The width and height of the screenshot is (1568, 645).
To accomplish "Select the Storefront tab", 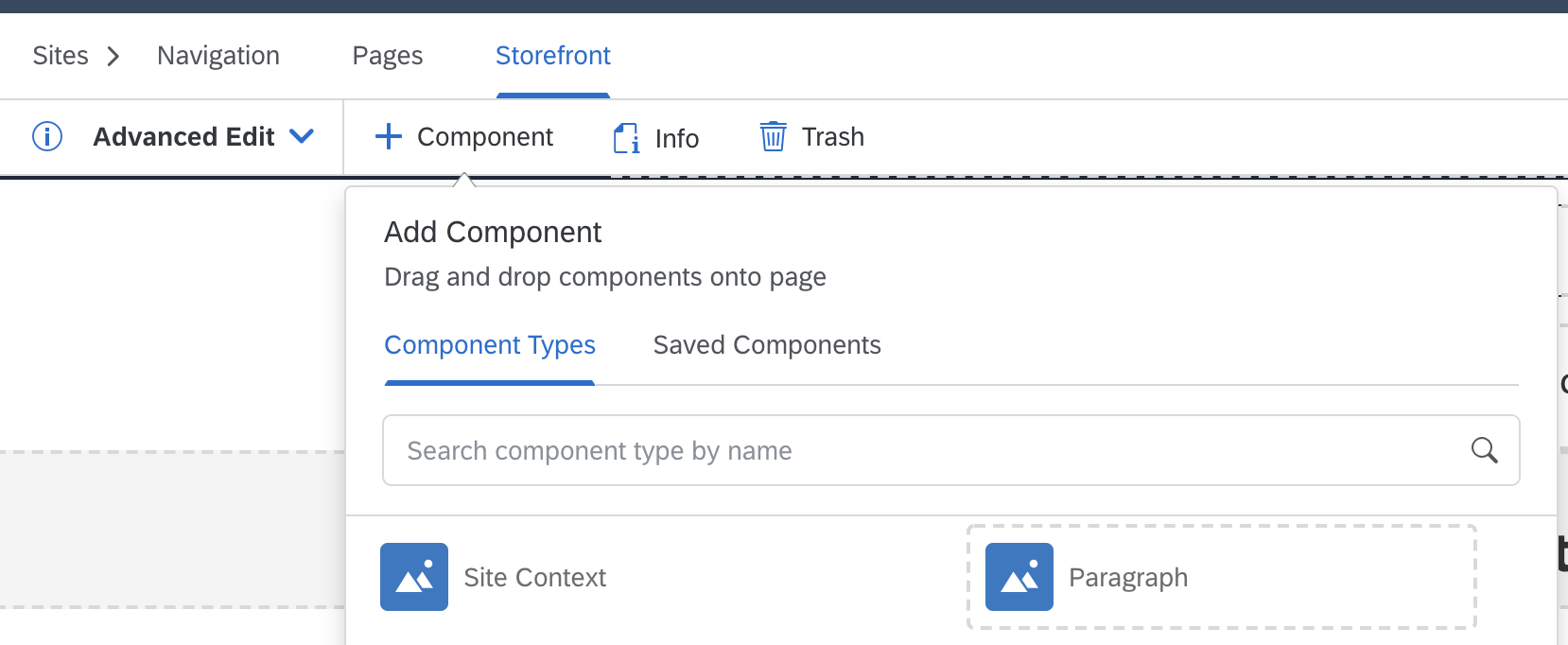I will (553, 56).
